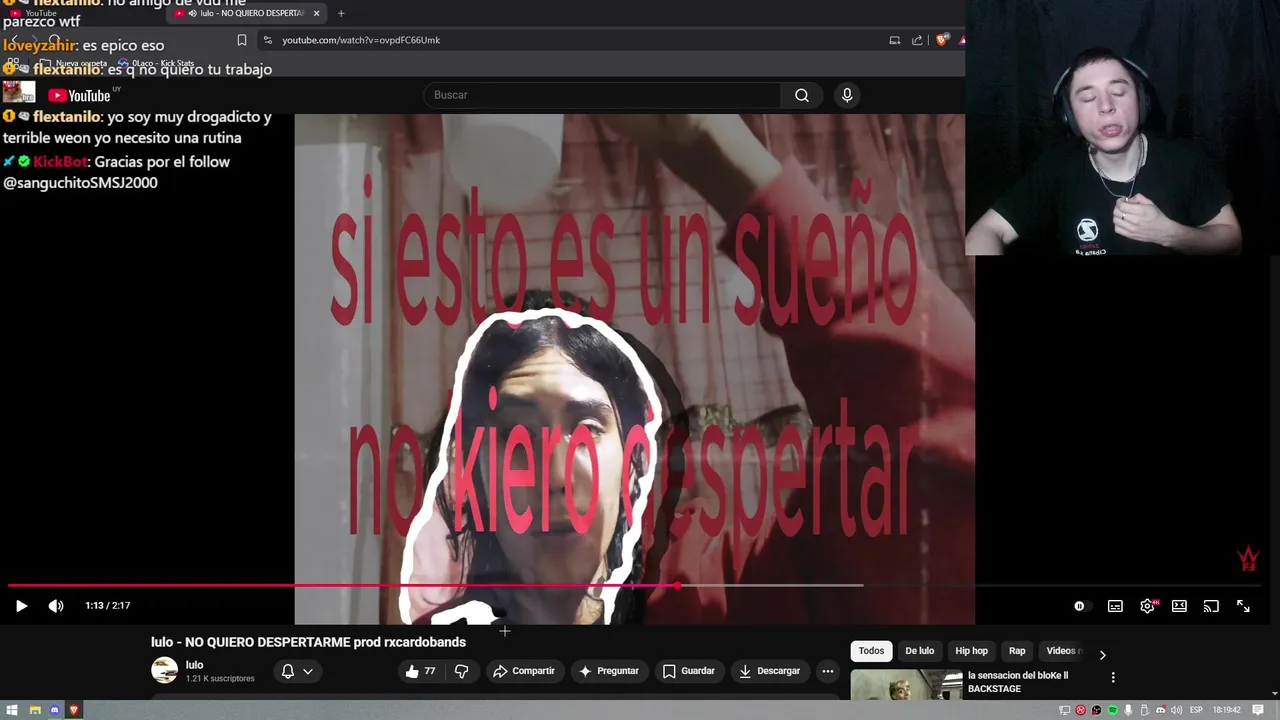
Task: Mute the video using the speaker icon
Action: pos(56,606)
